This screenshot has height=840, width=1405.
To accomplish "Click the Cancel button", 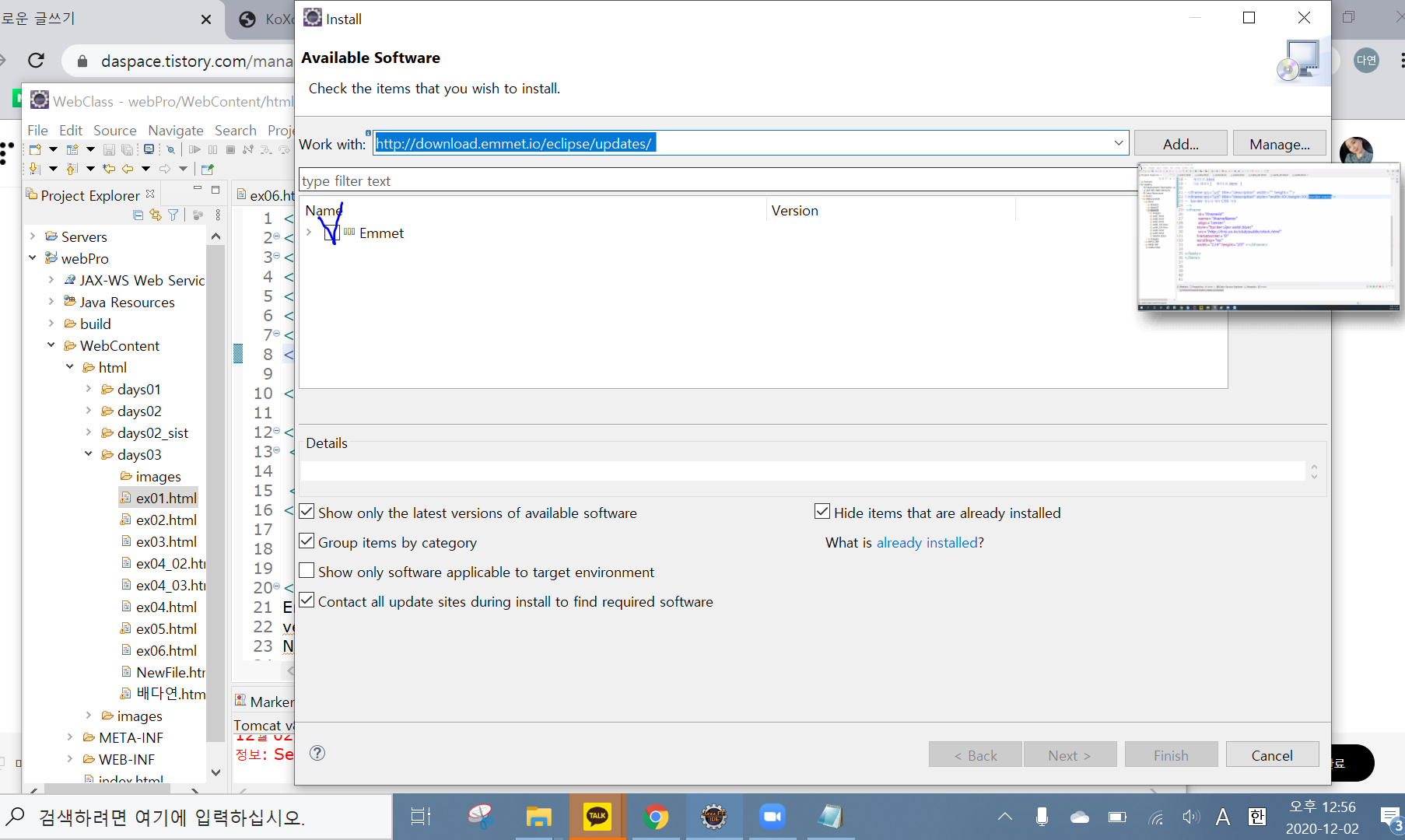I will pos(1272,755).
